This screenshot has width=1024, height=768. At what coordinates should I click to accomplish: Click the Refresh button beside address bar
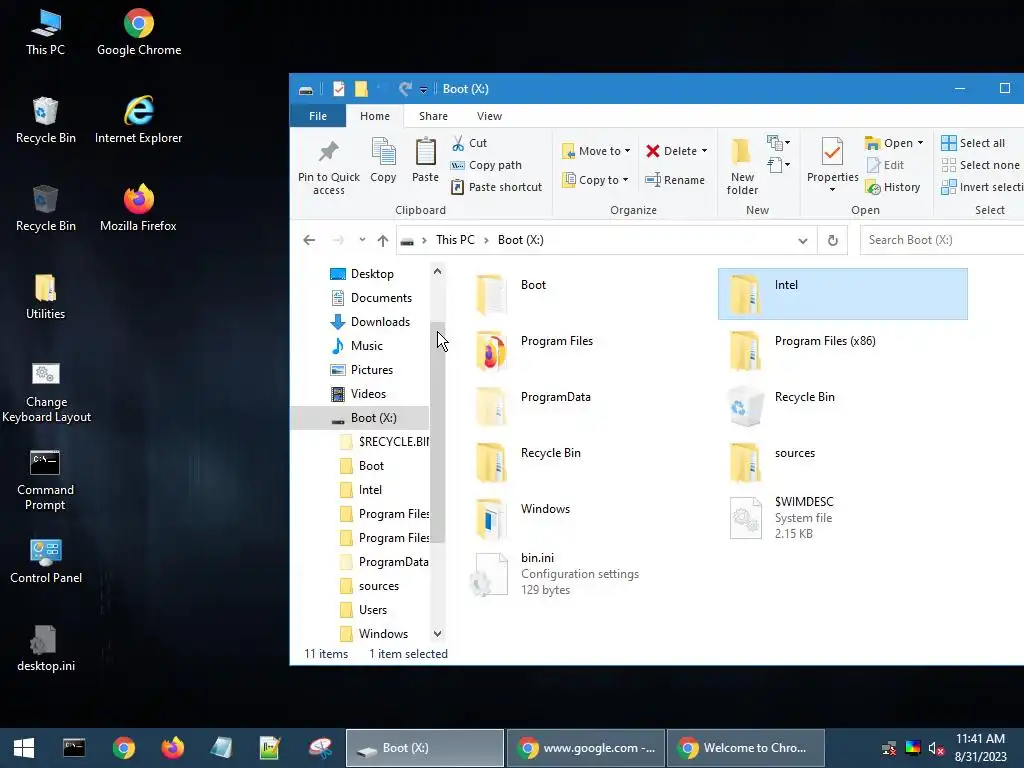[x=833, y=240]
